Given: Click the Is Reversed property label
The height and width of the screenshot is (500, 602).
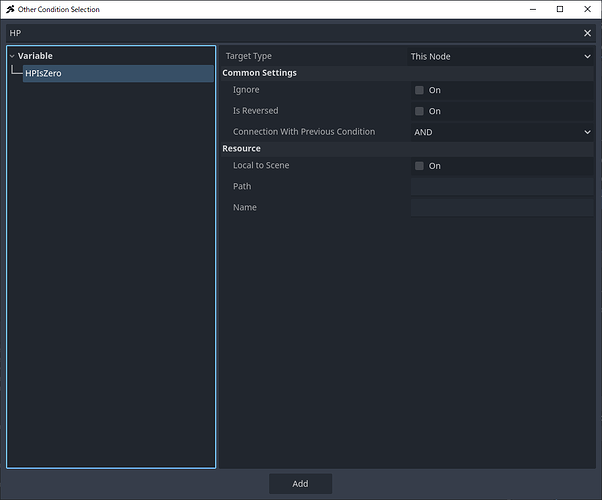Looking at the screenshot, I should 255,111.
